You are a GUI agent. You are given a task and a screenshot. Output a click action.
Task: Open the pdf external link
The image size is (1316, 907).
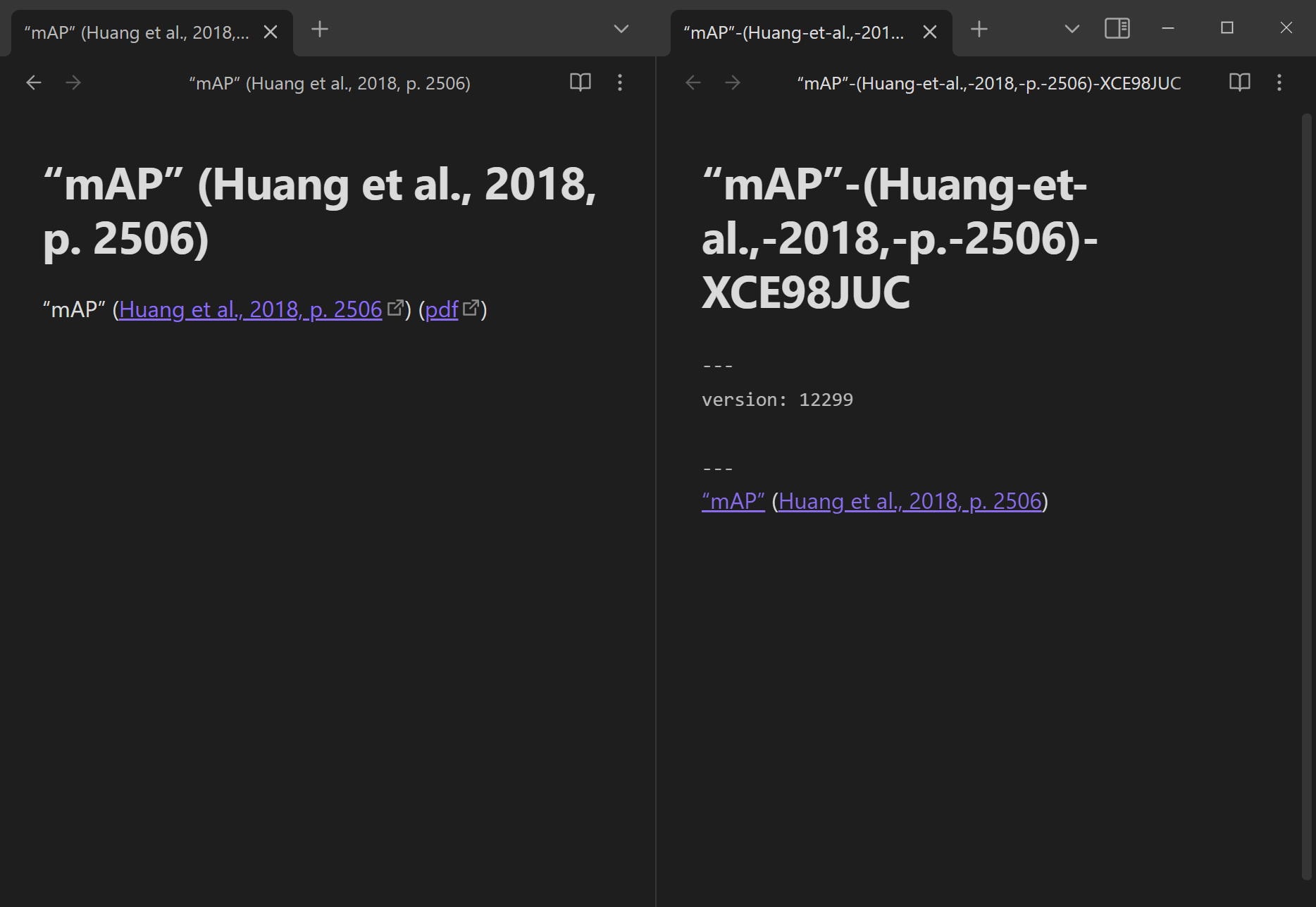click(441, 309)
